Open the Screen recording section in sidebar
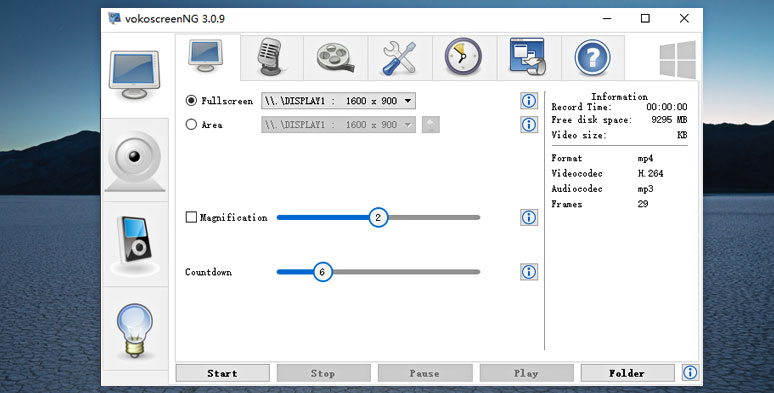The height and width of the screenshot is (393, 774). click(x=134, y=75)
